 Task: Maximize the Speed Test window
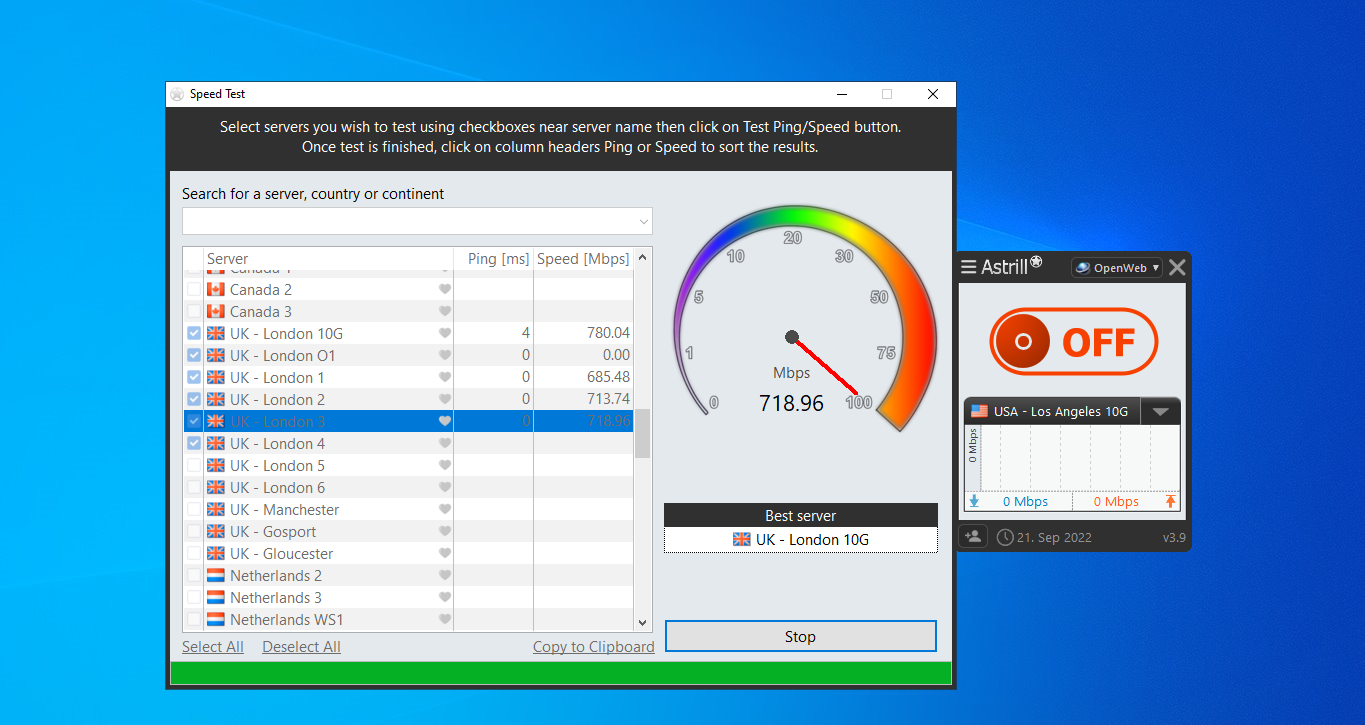pos(886,94)
